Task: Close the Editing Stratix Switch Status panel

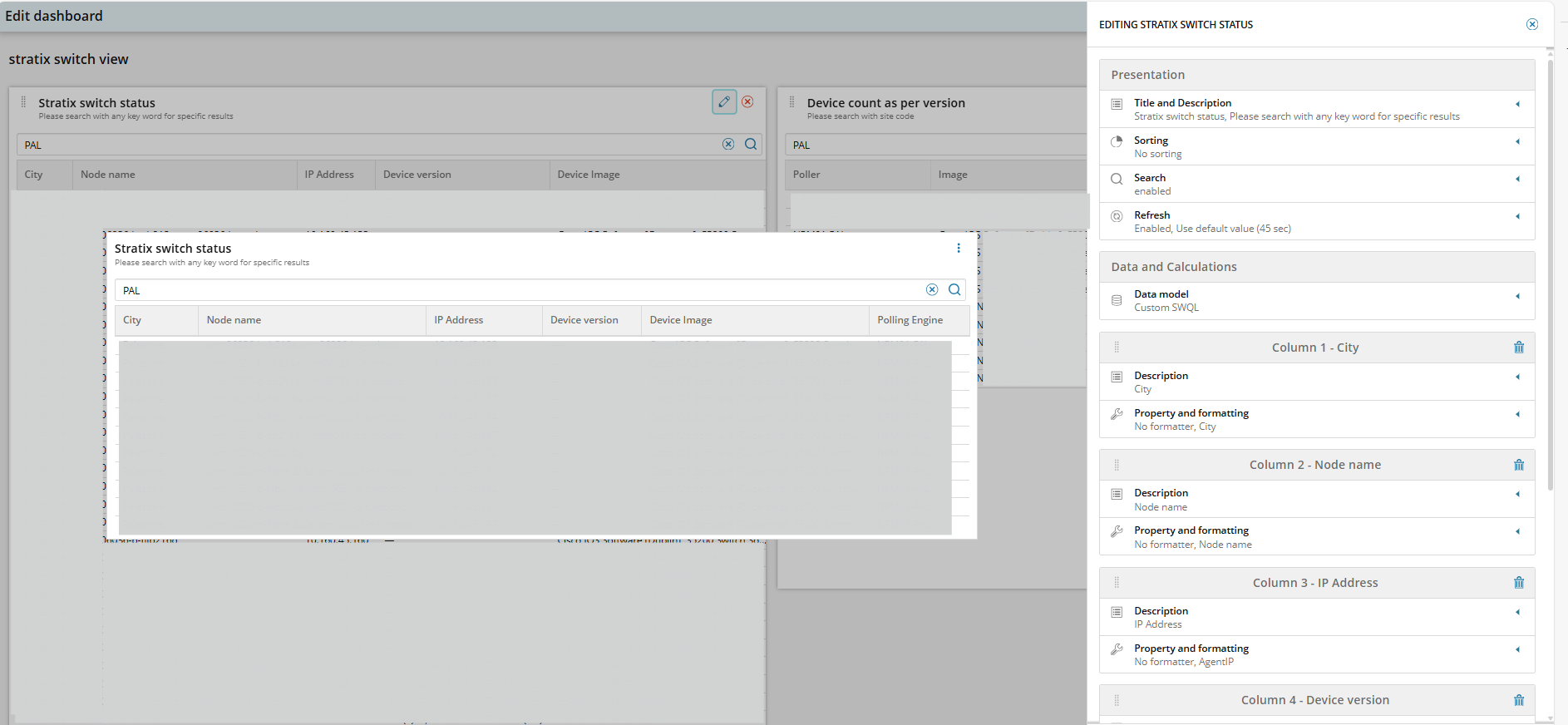Action: point(1531,24)
